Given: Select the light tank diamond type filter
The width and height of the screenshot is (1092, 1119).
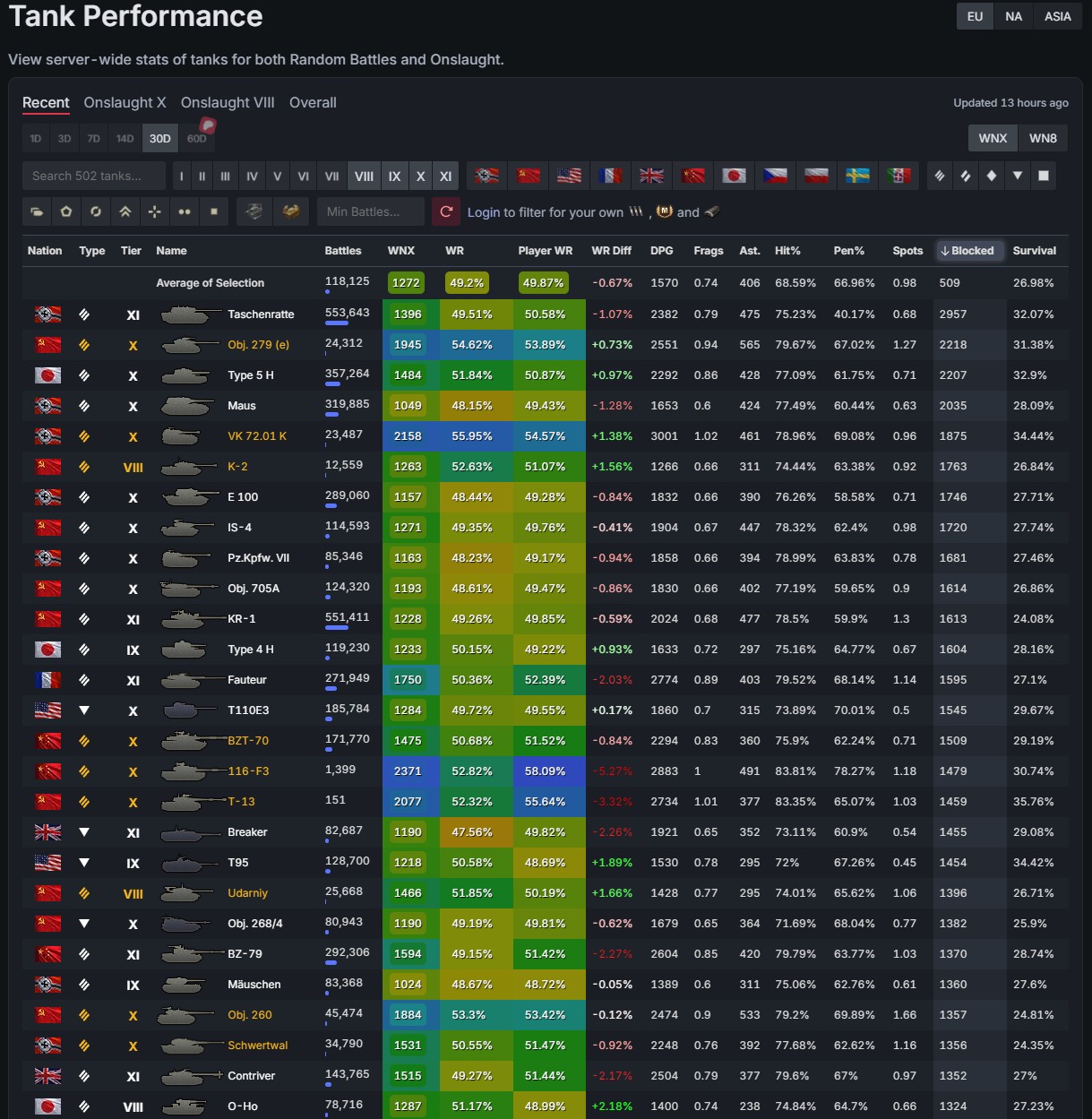Looking at the screenshot, I should click(992, 176).
